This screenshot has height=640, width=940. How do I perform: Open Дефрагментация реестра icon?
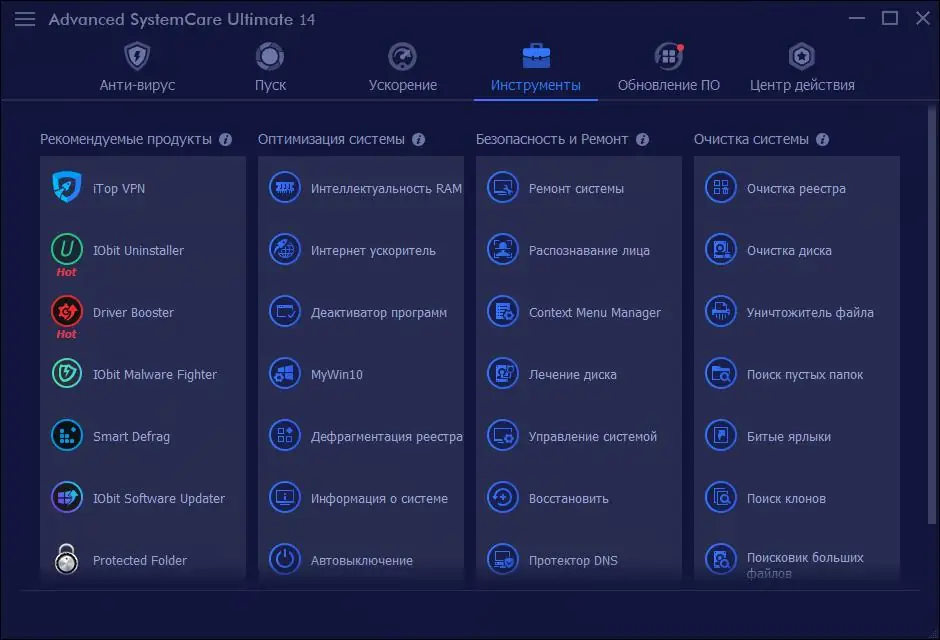pos(285,435)
